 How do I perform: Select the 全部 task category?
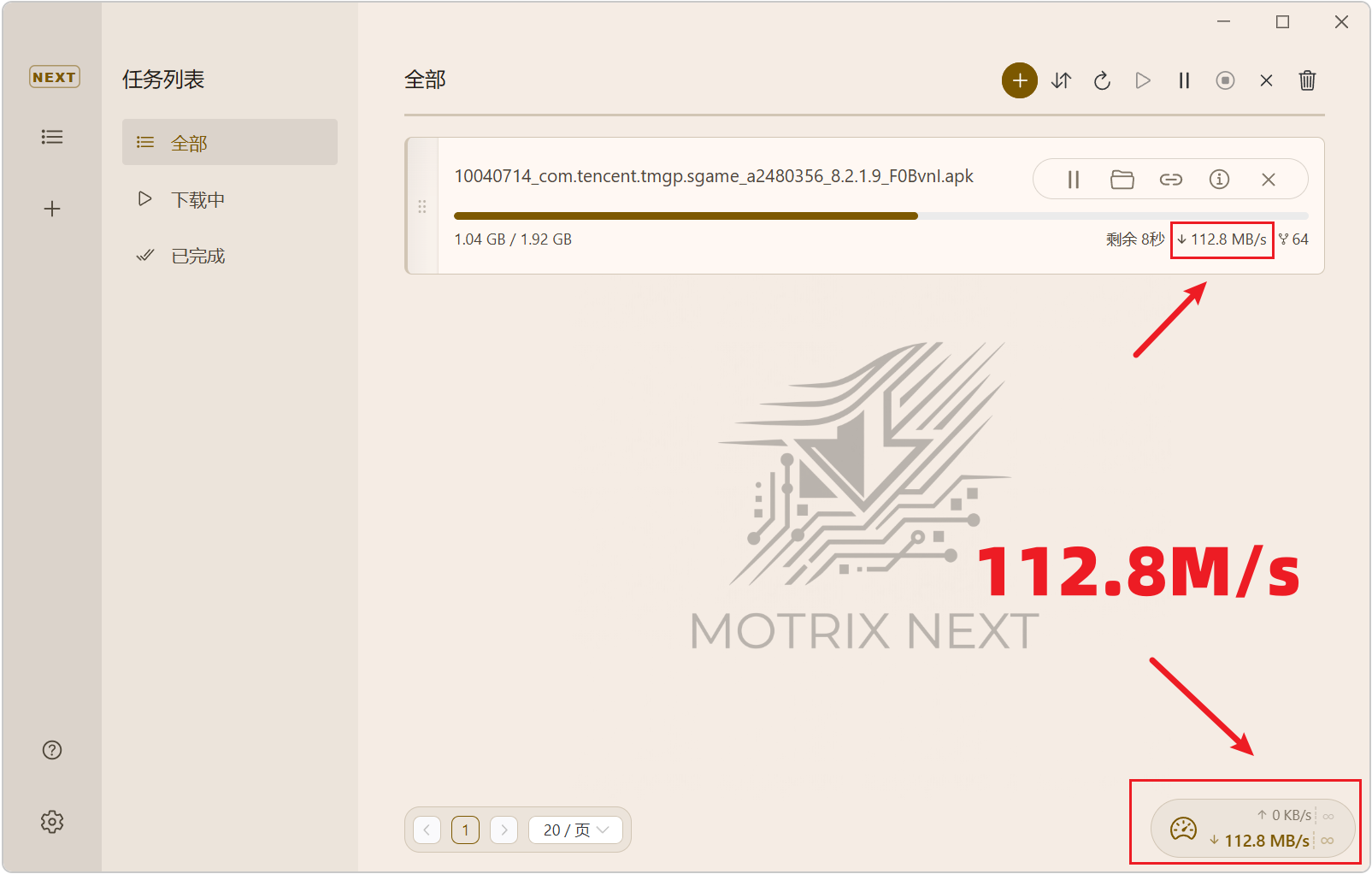point(230,142)
